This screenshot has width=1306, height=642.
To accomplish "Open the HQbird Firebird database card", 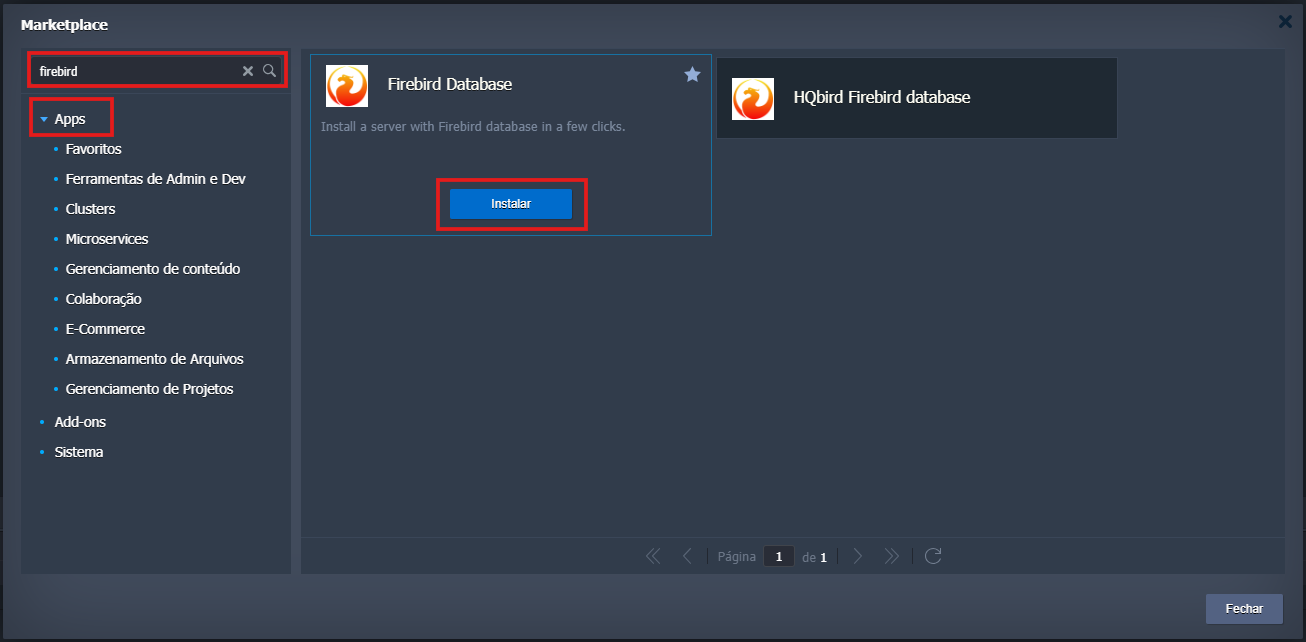I will point(916,98).
